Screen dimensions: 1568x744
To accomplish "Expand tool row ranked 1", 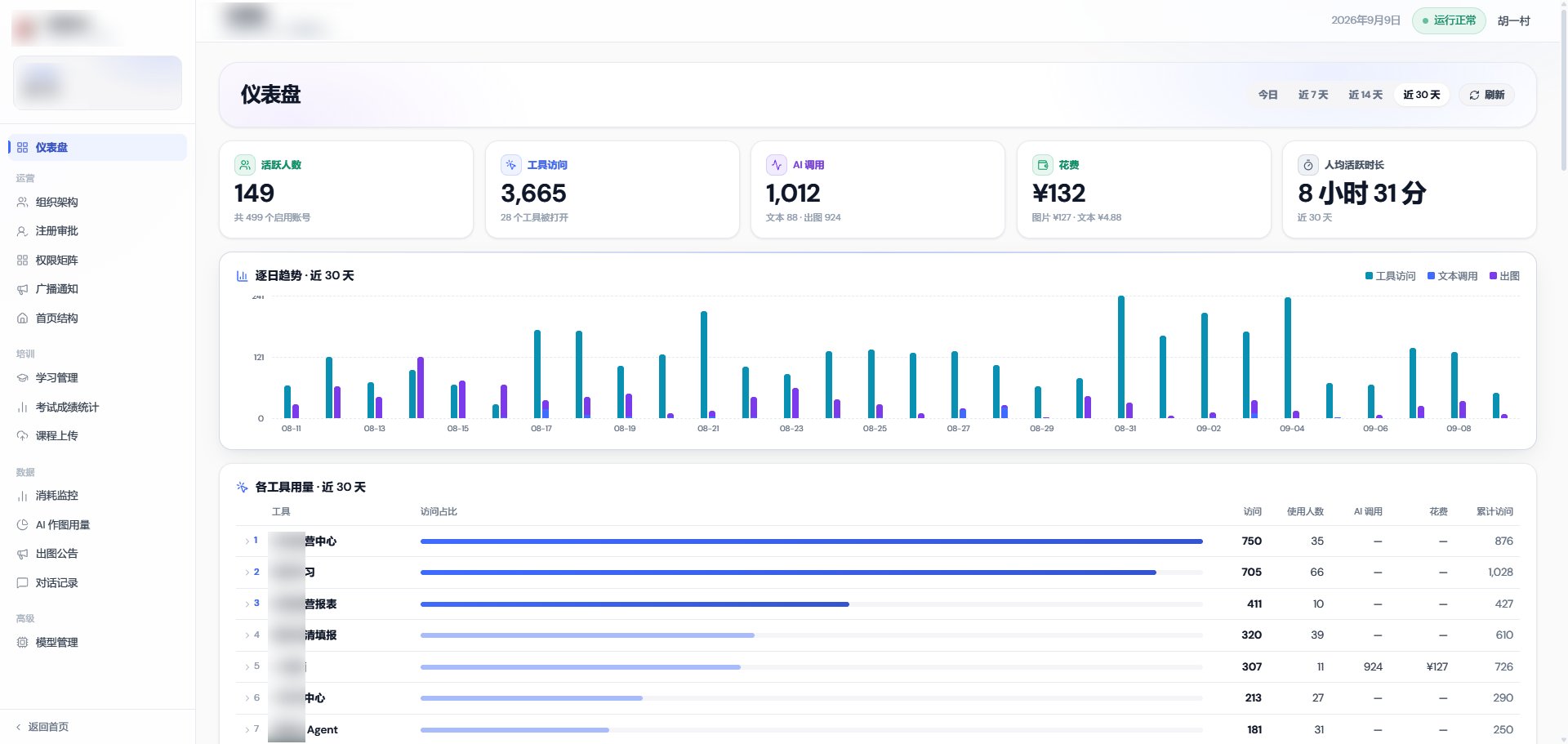I will (247, 541).
